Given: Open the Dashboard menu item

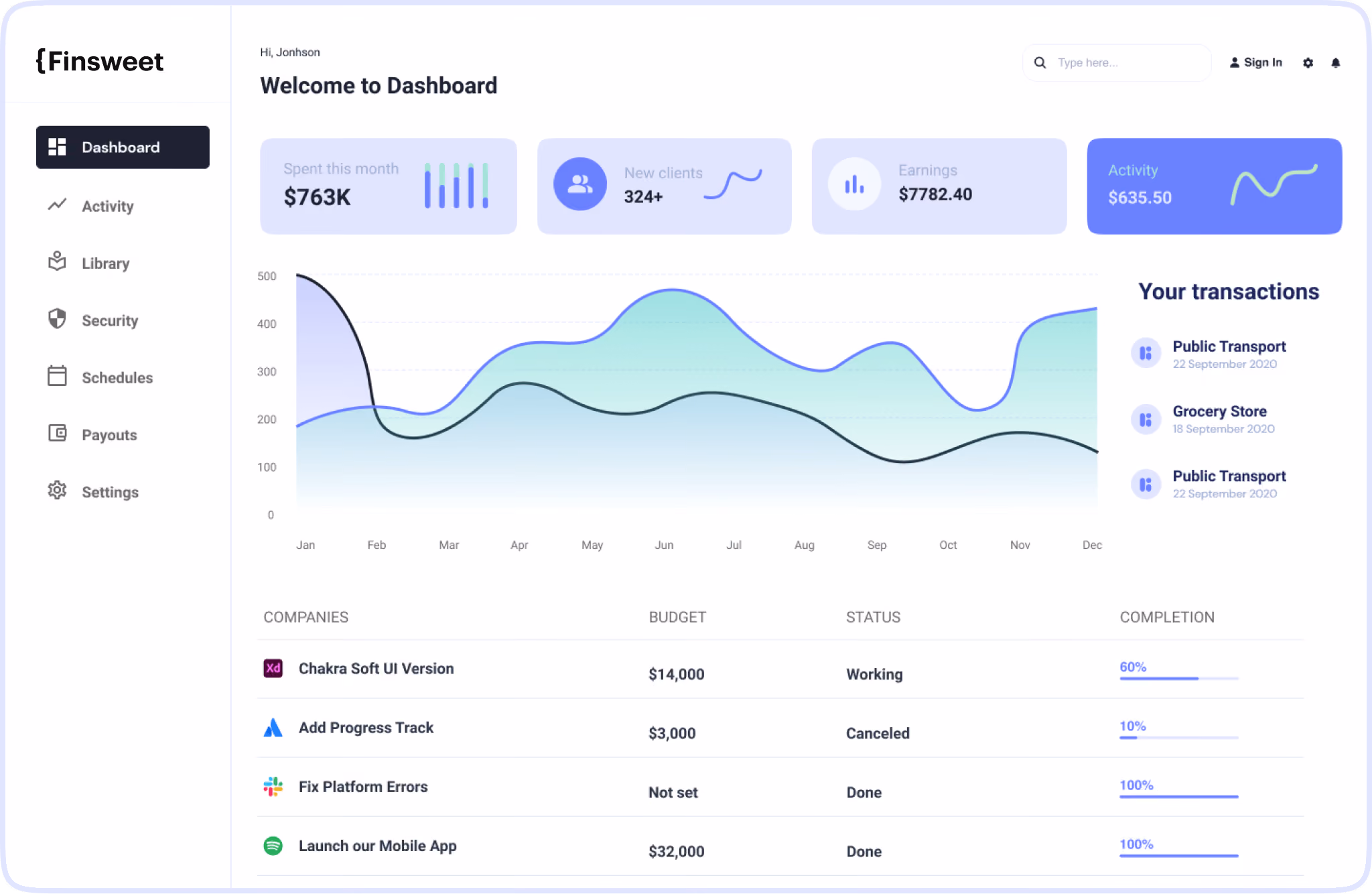Looking at the screenshot, I should pyautogui.click(x=123, y=147).
